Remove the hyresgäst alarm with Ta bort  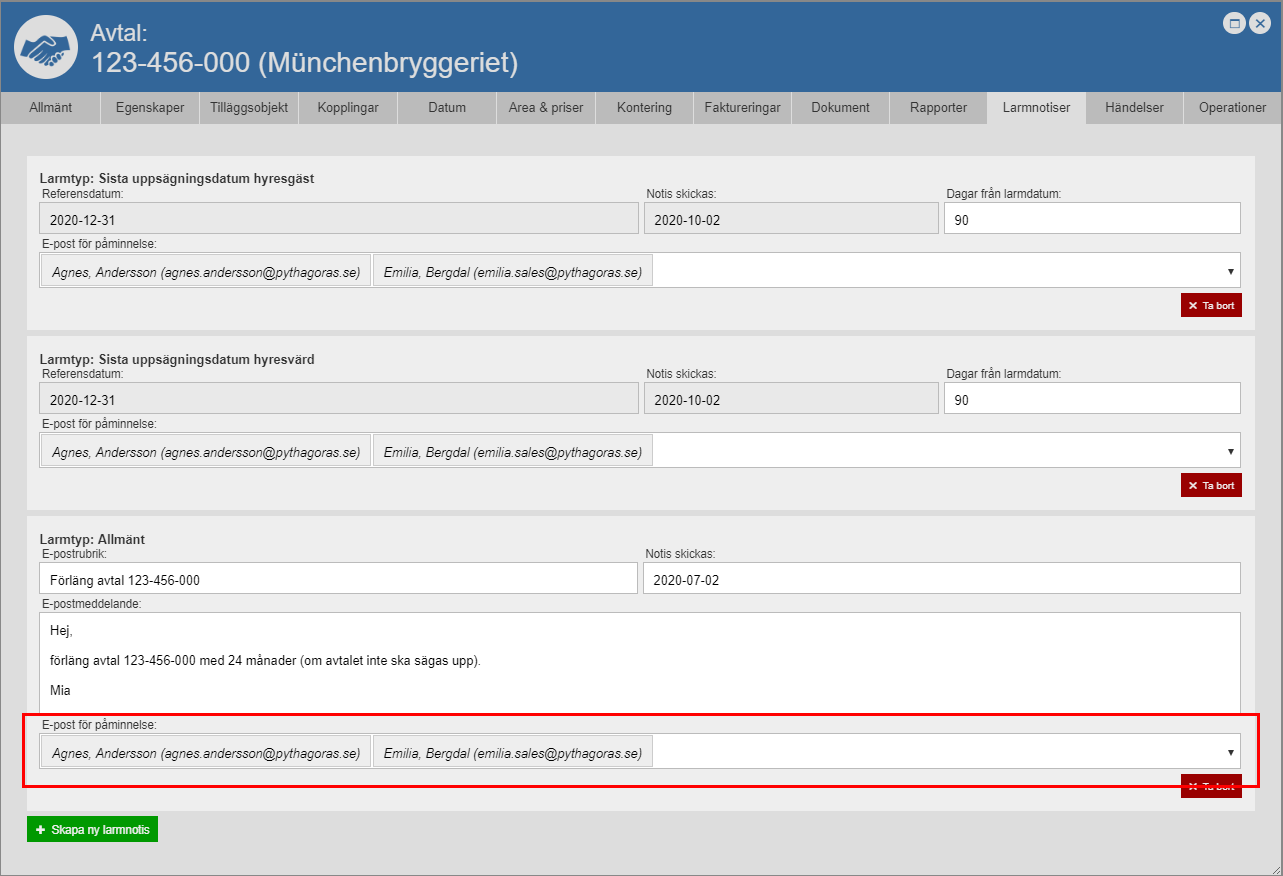(1211, 305)
